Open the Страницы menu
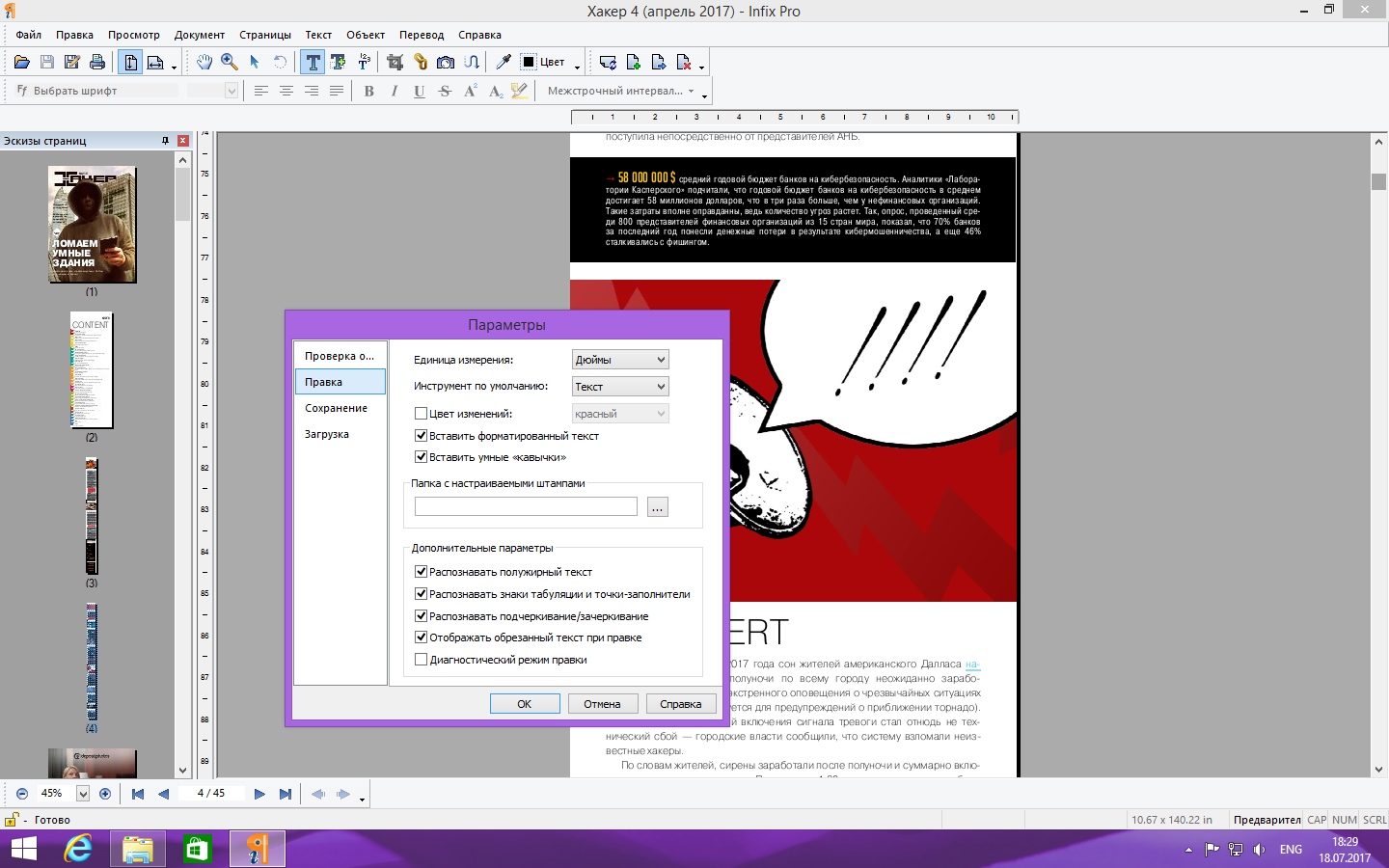Image resolution: width=1389 pixels, height=868 pixels. click(265, 35)
